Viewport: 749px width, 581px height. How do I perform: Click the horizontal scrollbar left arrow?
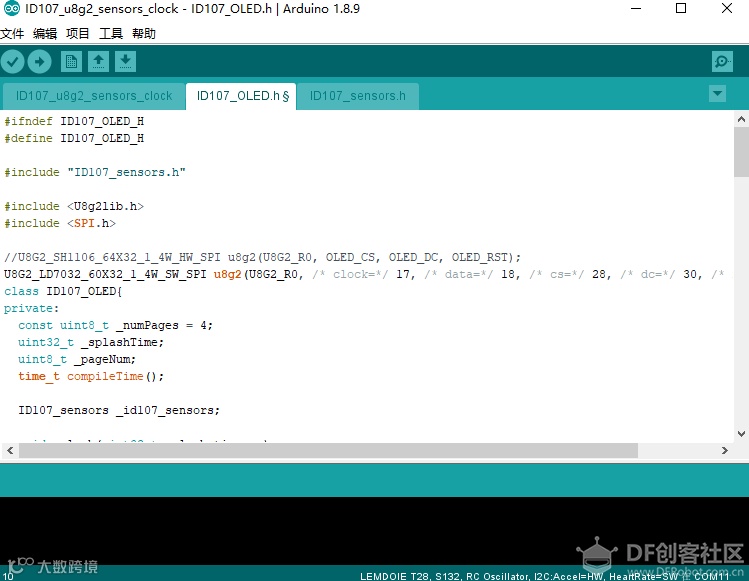pos(10,450)
